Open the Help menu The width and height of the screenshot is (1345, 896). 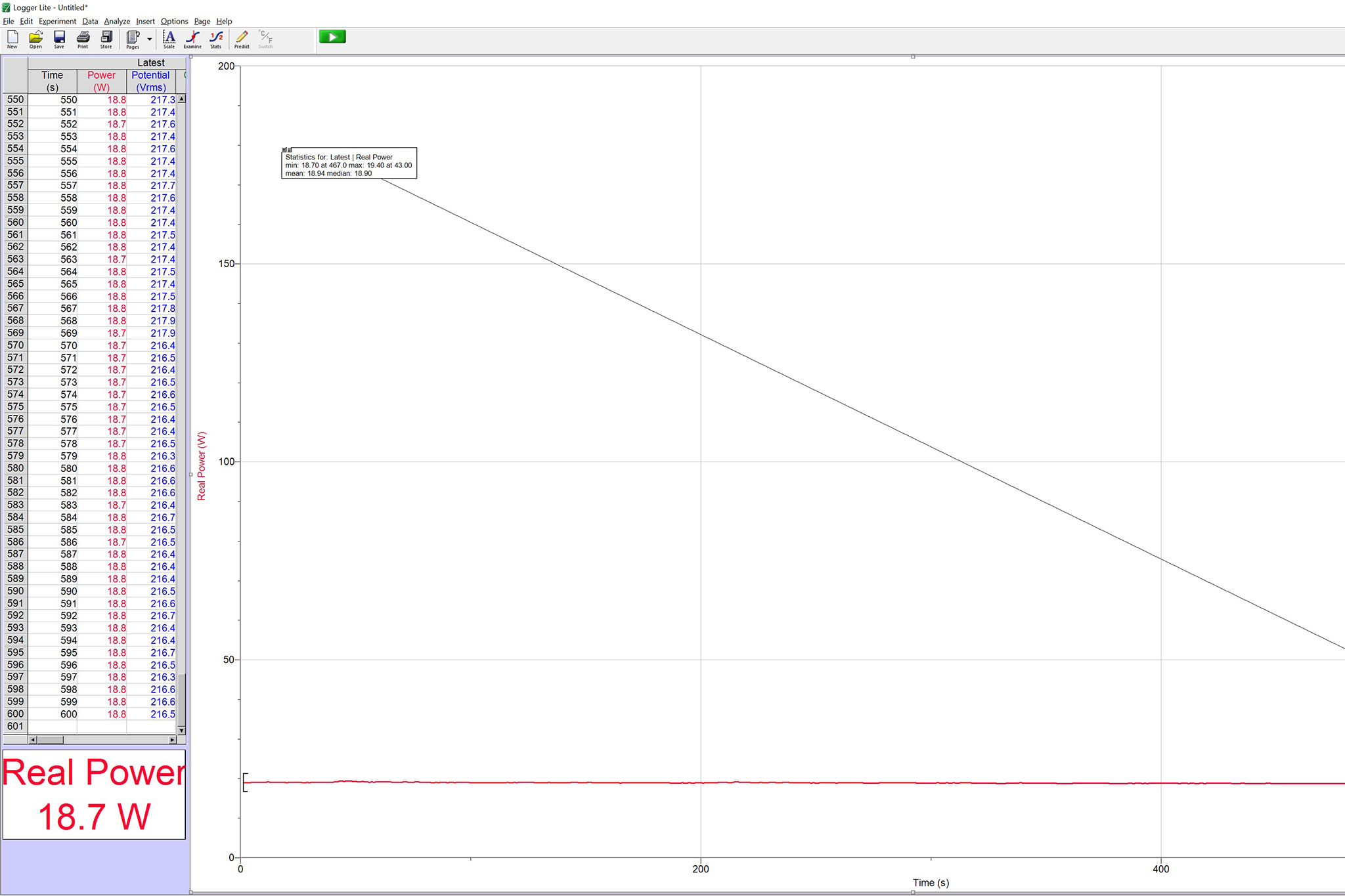[224, 21]
